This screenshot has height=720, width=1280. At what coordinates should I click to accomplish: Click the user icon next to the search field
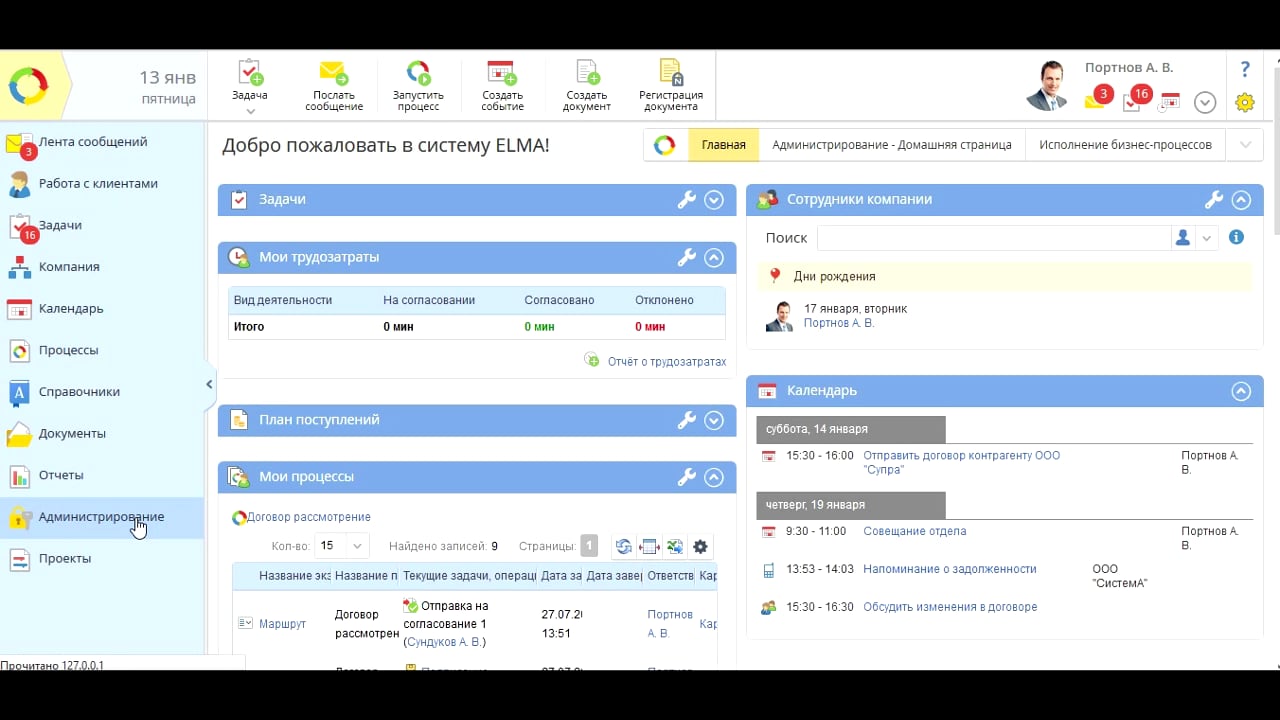point(1183,238)
